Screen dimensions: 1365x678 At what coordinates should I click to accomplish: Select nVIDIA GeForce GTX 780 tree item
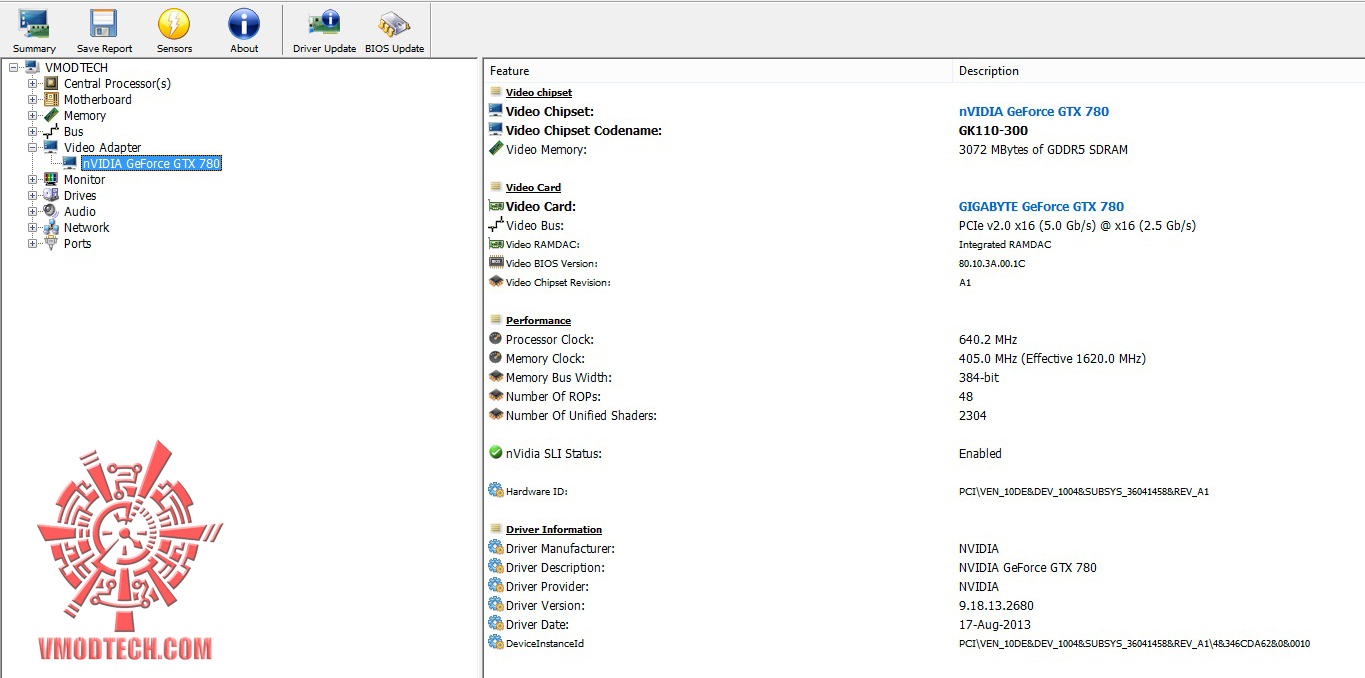151,163
